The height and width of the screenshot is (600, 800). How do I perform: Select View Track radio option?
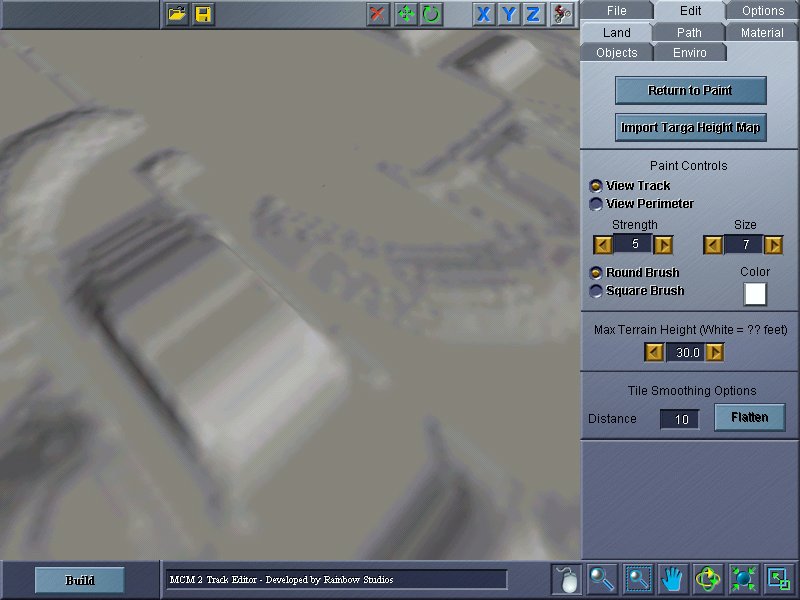pos(595,186)
